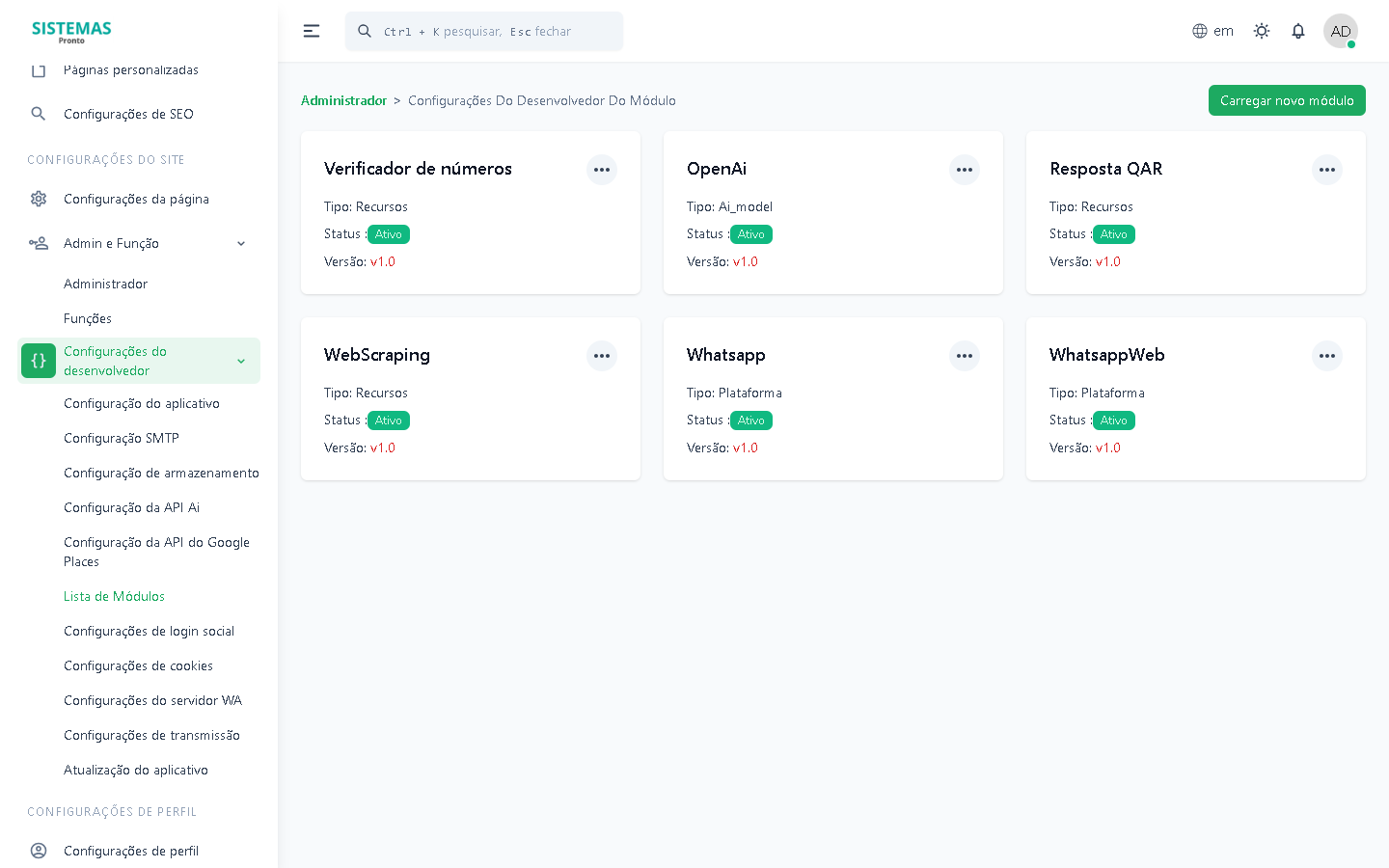This screenshot has height=868, width=1389.
Task: Click the Sistemas Pronto logo
Action: (71, 31)
